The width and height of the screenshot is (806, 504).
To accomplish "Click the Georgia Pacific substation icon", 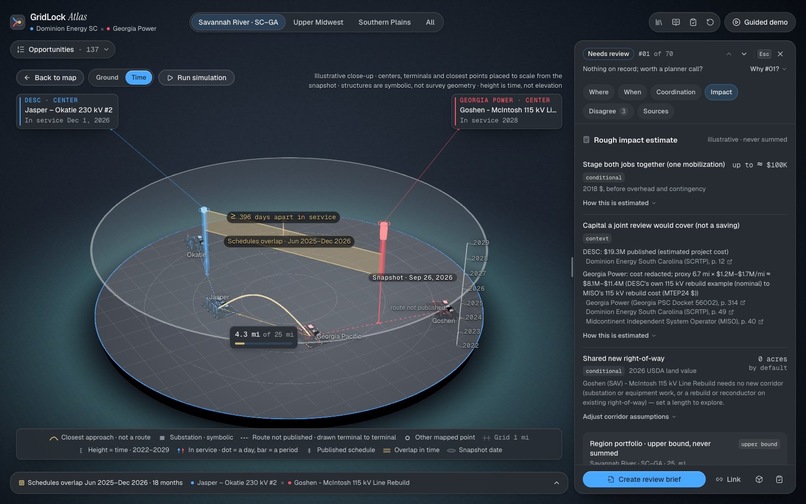I will (x=310, y=331).
